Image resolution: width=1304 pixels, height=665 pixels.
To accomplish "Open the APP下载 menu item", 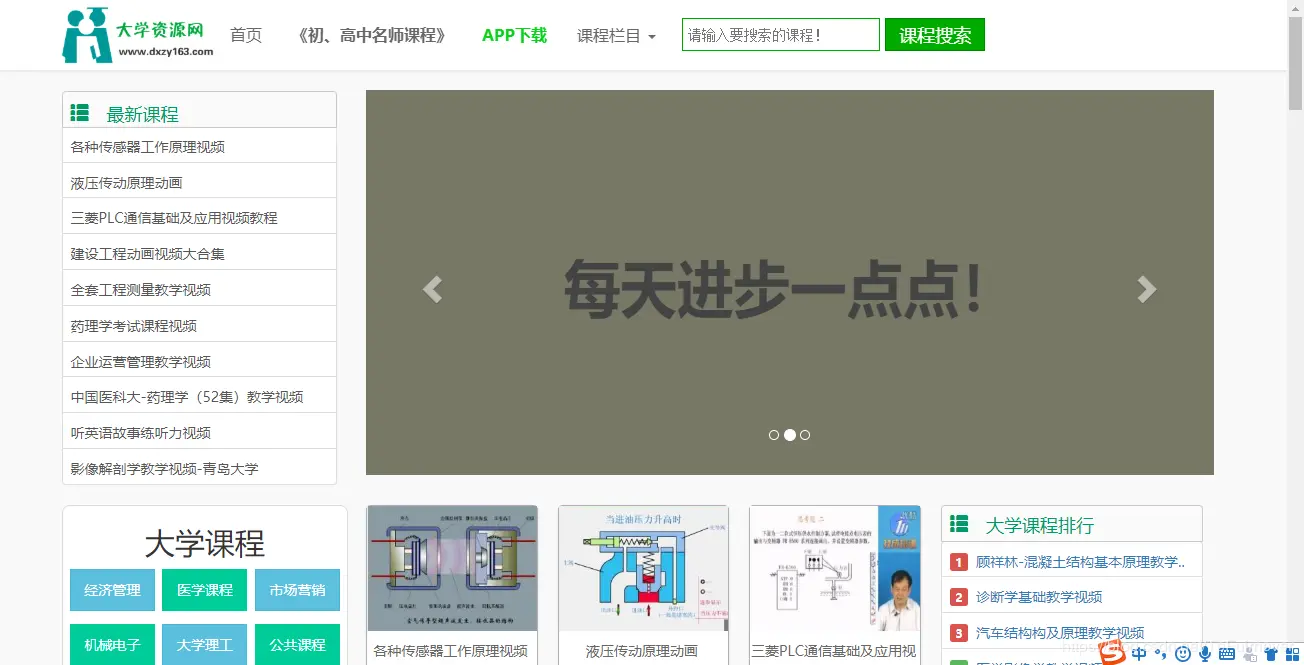I will coord(514,34).
